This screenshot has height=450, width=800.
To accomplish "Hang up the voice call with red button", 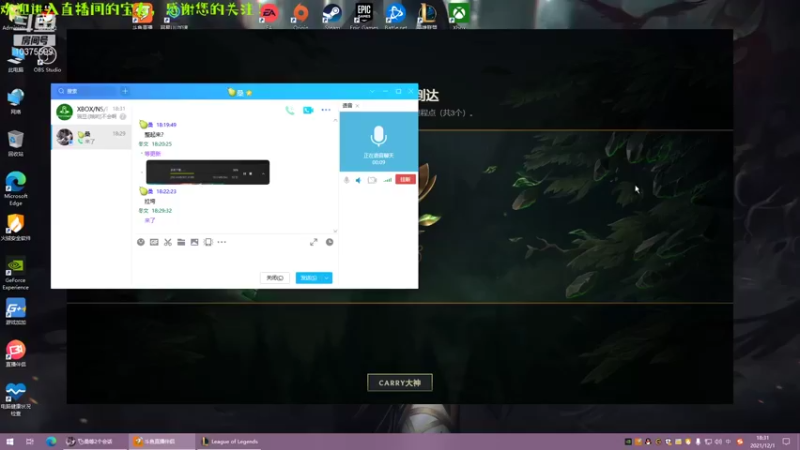I will 405,180.
